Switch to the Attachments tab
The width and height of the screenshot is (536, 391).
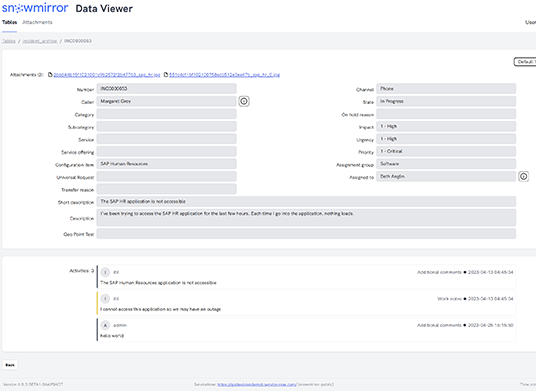click(x=37, y=22)
